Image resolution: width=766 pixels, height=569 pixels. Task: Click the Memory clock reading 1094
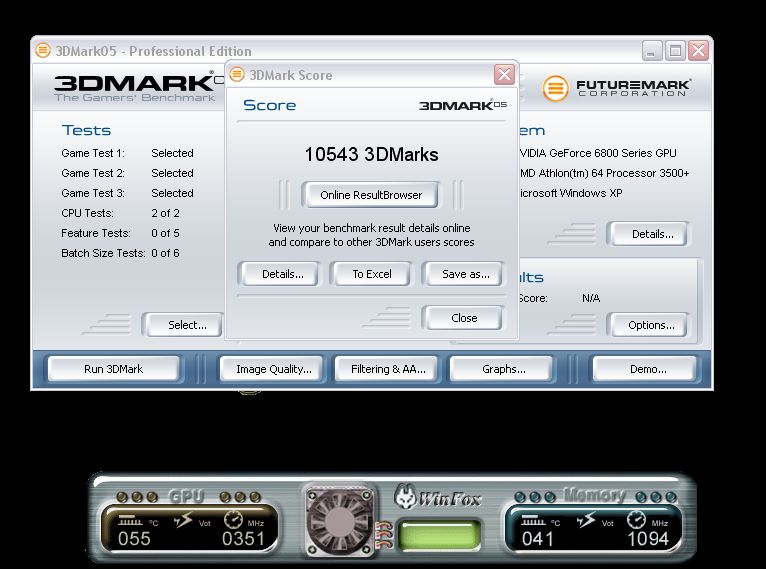tap(648, 539)
